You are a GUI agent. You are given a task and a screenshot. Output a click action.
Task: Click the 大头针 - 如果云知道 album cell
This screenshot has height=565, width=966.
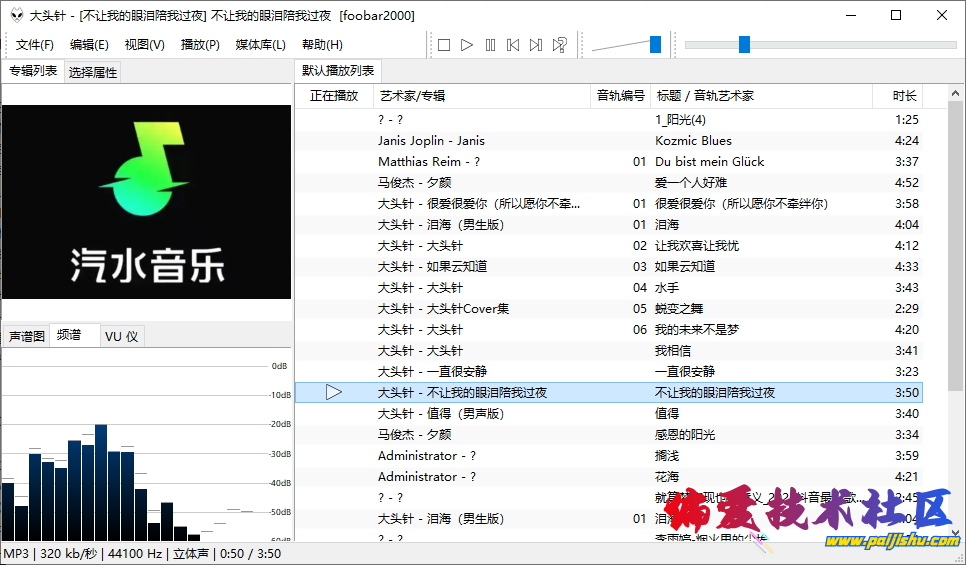tap(432, 266)
